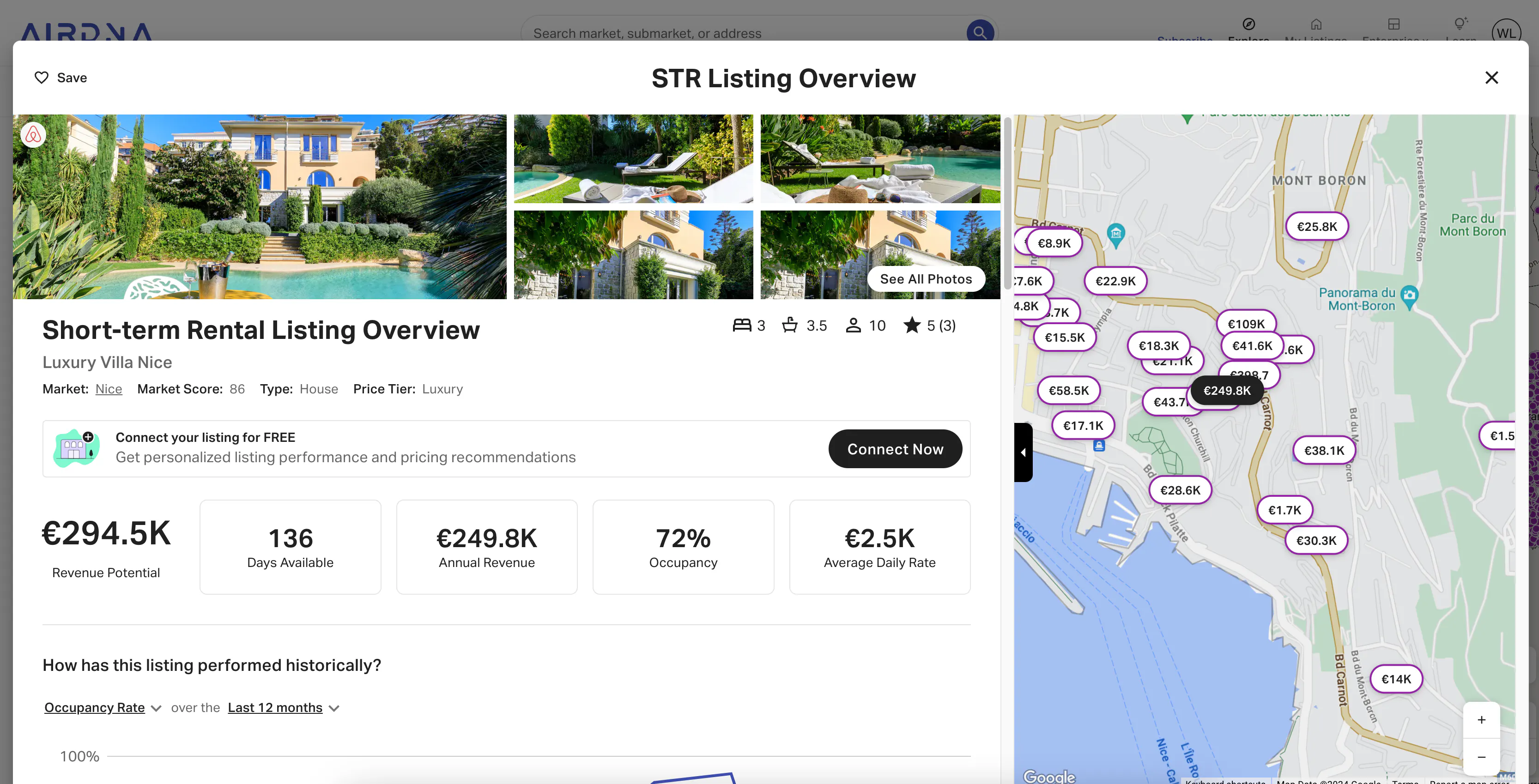Click the Average Daily Rate €2.5K card
The image size is (1539, 784).
click(879, 547)
